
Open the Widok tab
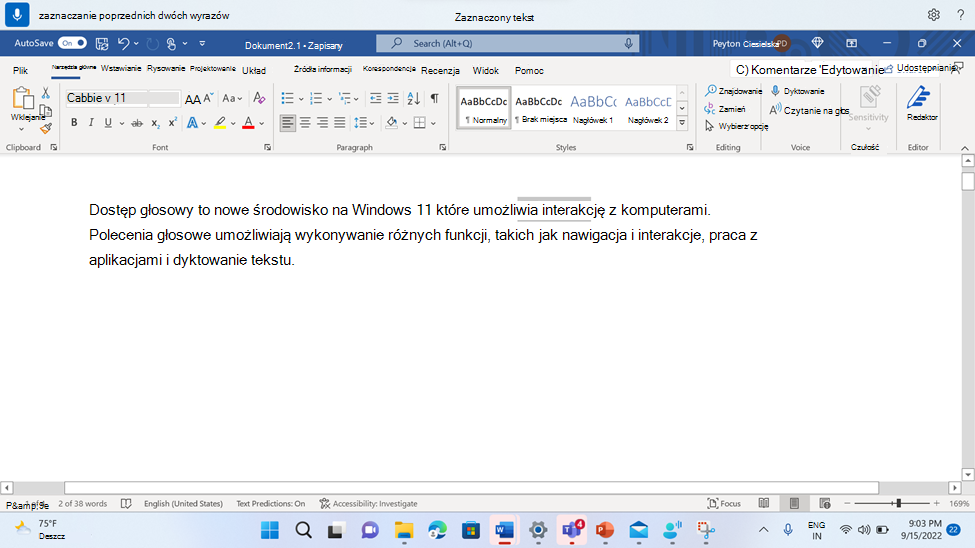click(x=486, y=70)
